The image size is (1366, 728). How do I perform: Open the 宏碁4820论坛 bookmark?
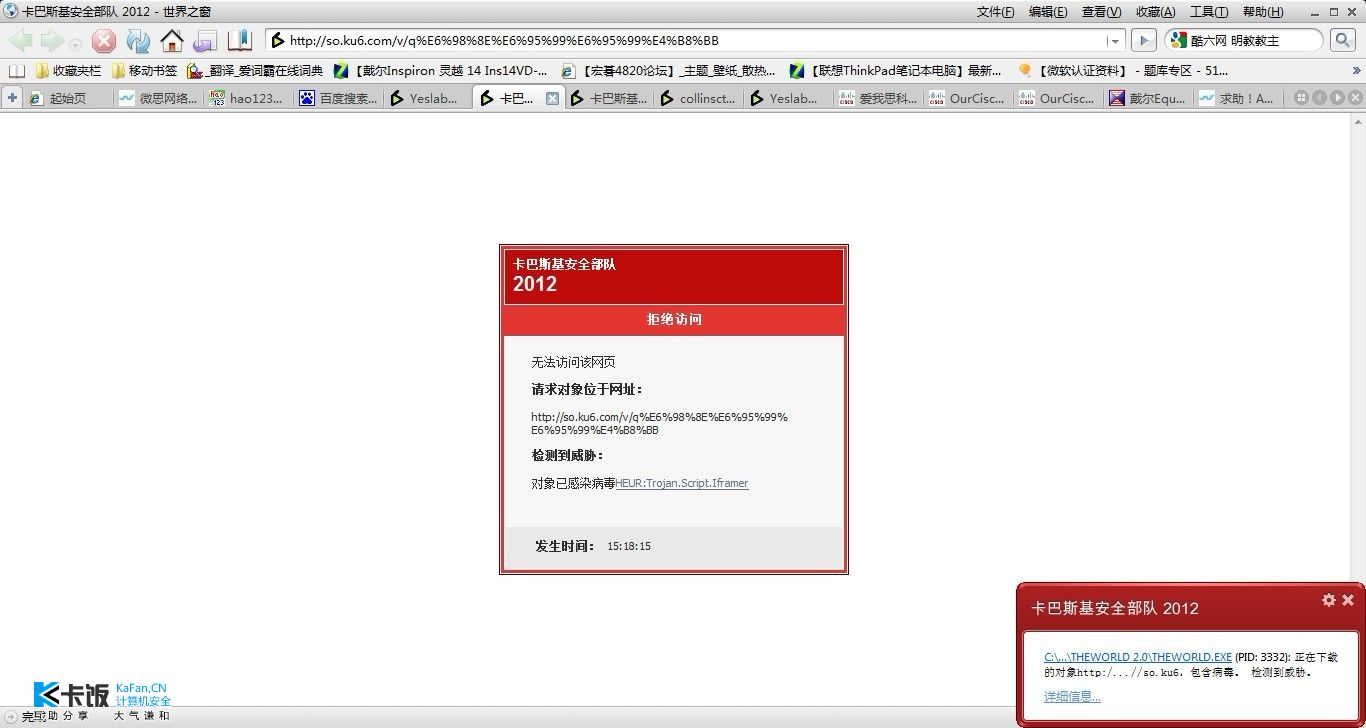(668, 71)
